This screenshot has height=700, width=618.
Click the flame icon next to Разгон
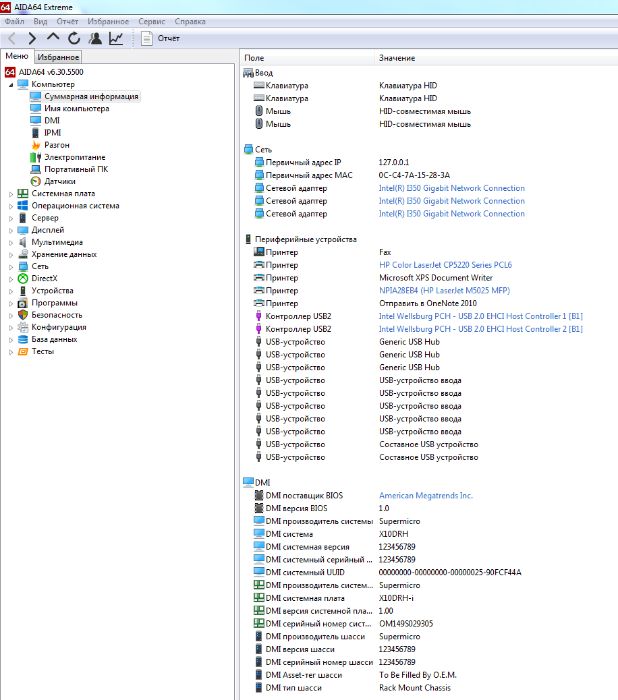click(x=36, y=145)
